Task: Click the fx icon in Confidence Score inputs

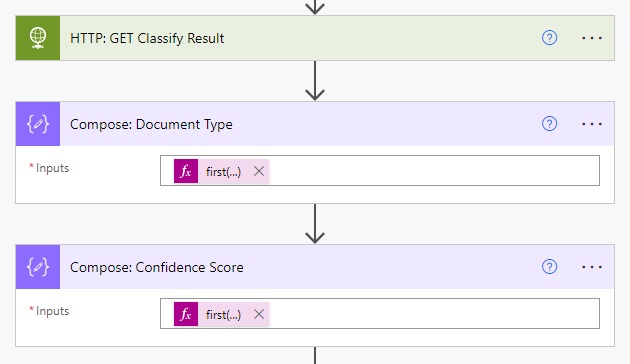Action: click(186, 314)
